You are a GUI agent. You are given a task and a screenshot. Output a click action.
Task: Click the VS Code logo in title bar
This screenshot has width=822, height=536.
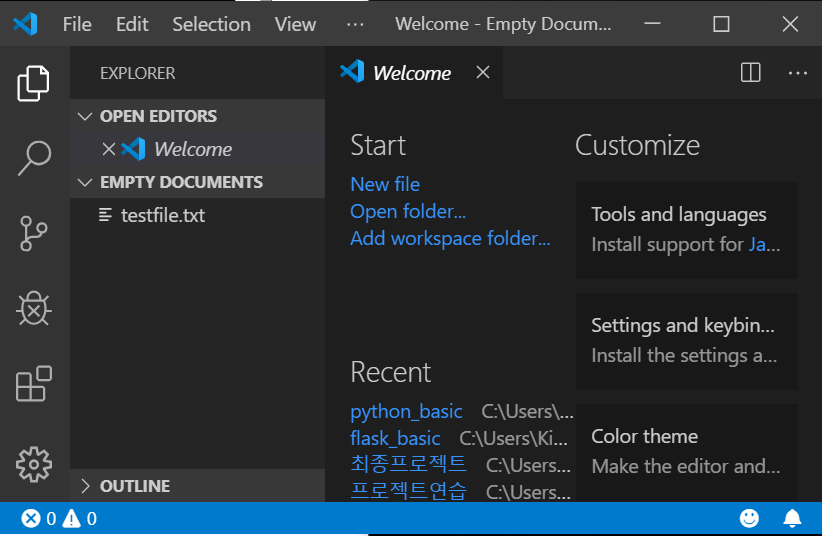pos(25,24)
